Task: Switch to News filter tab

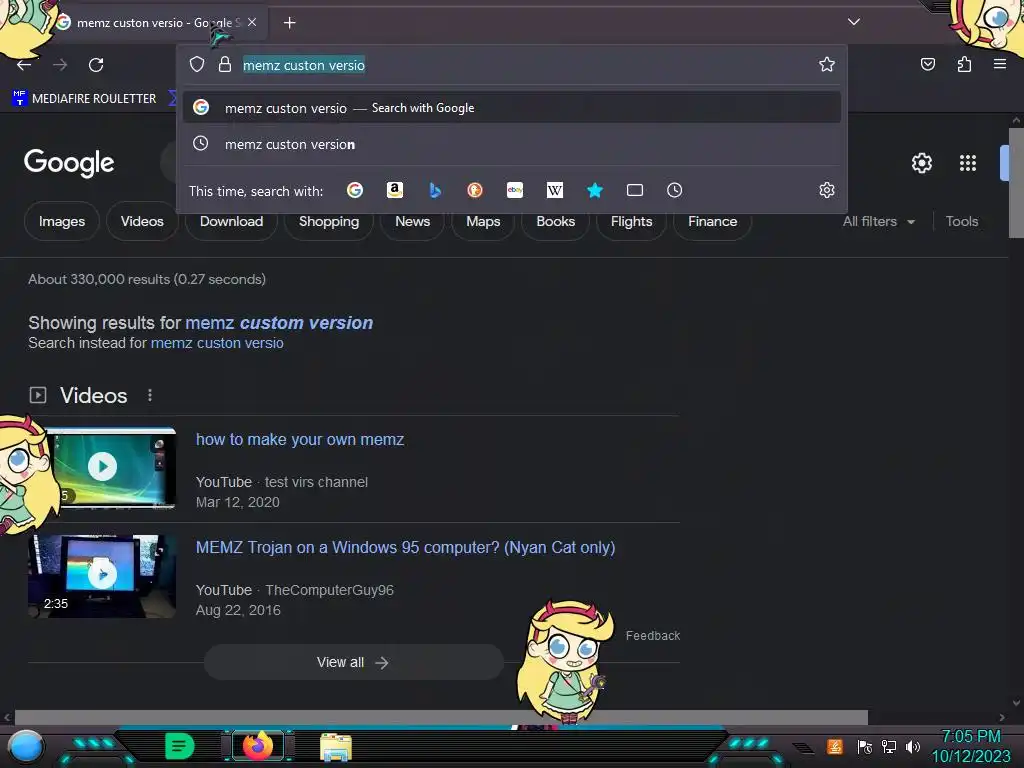Action: pyautogui.click(x=413, y=221)
